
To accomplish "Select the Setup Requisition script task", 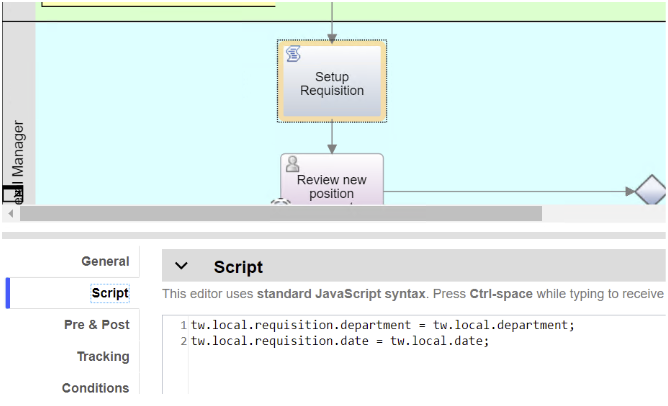I will [x=332, y=81].
